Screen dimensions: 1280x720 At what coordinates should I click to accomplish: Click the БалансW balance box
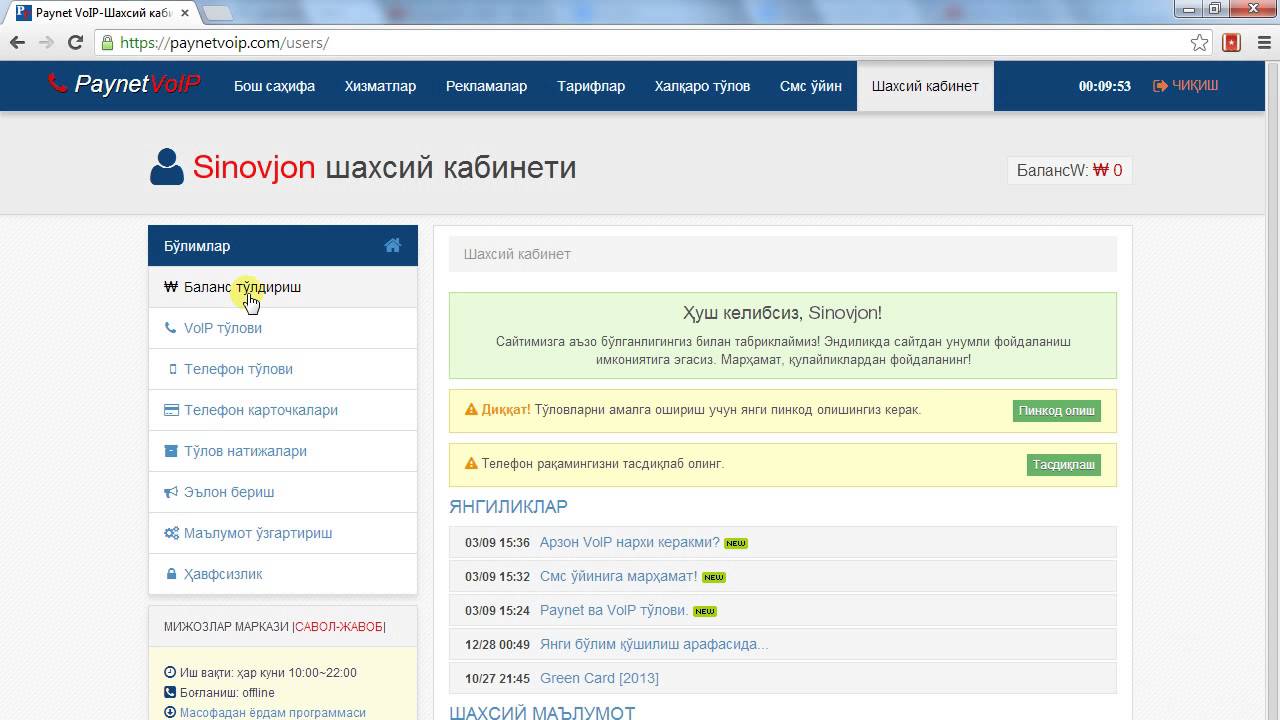(x=1069, y=170)
